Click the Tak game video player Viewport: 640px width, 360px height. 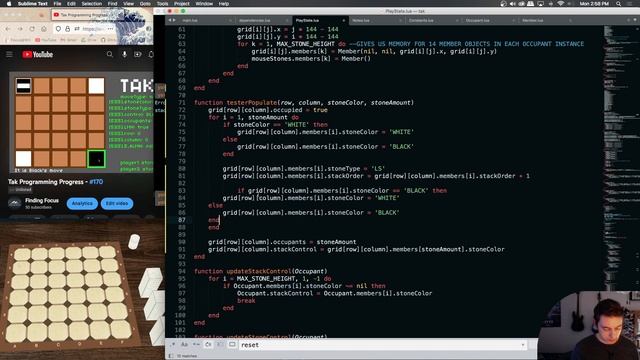click(81, 122)
